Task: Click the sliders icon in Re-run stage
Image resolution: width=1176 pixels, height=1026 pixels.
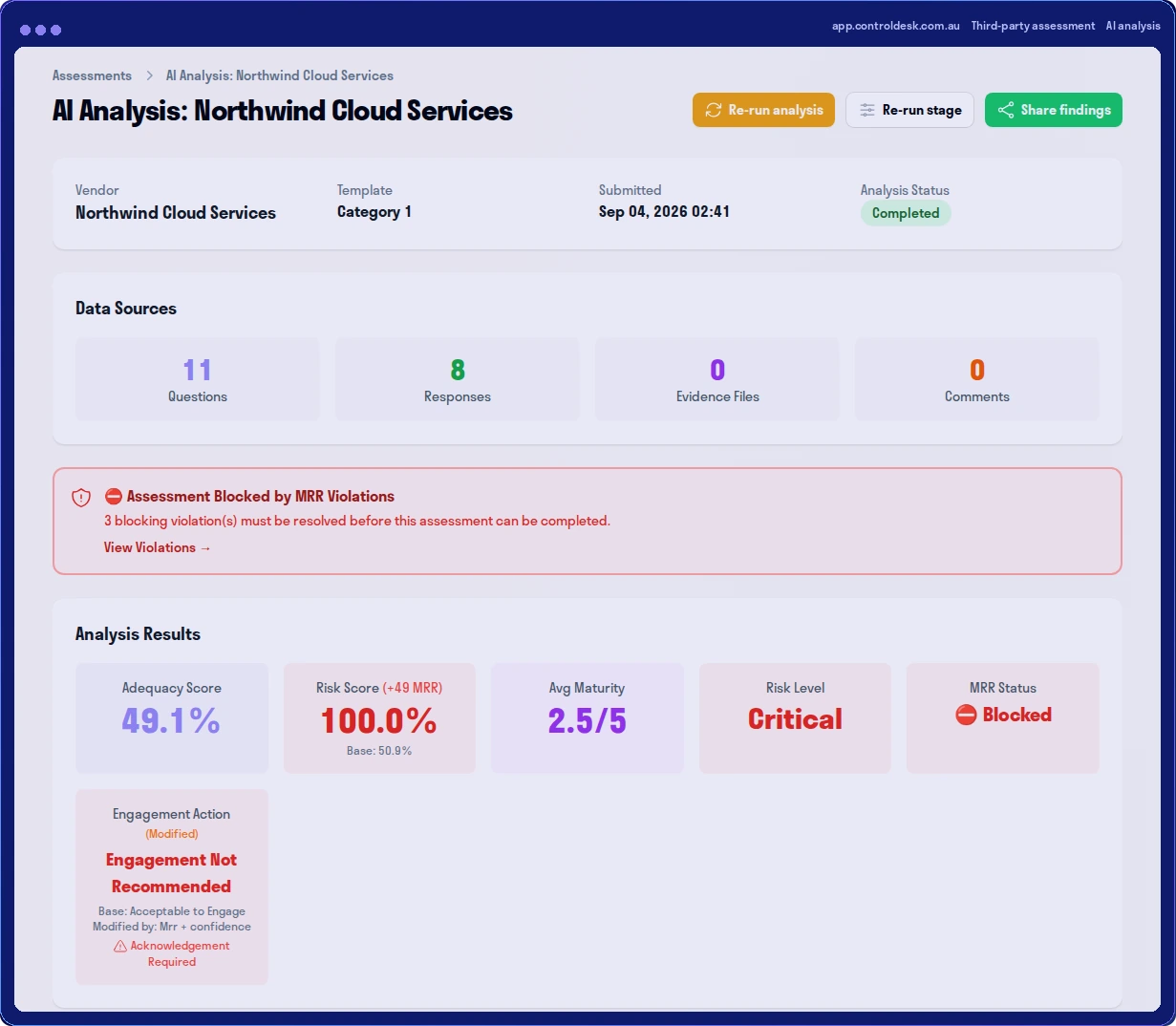Action: click(x=866, y=110)
